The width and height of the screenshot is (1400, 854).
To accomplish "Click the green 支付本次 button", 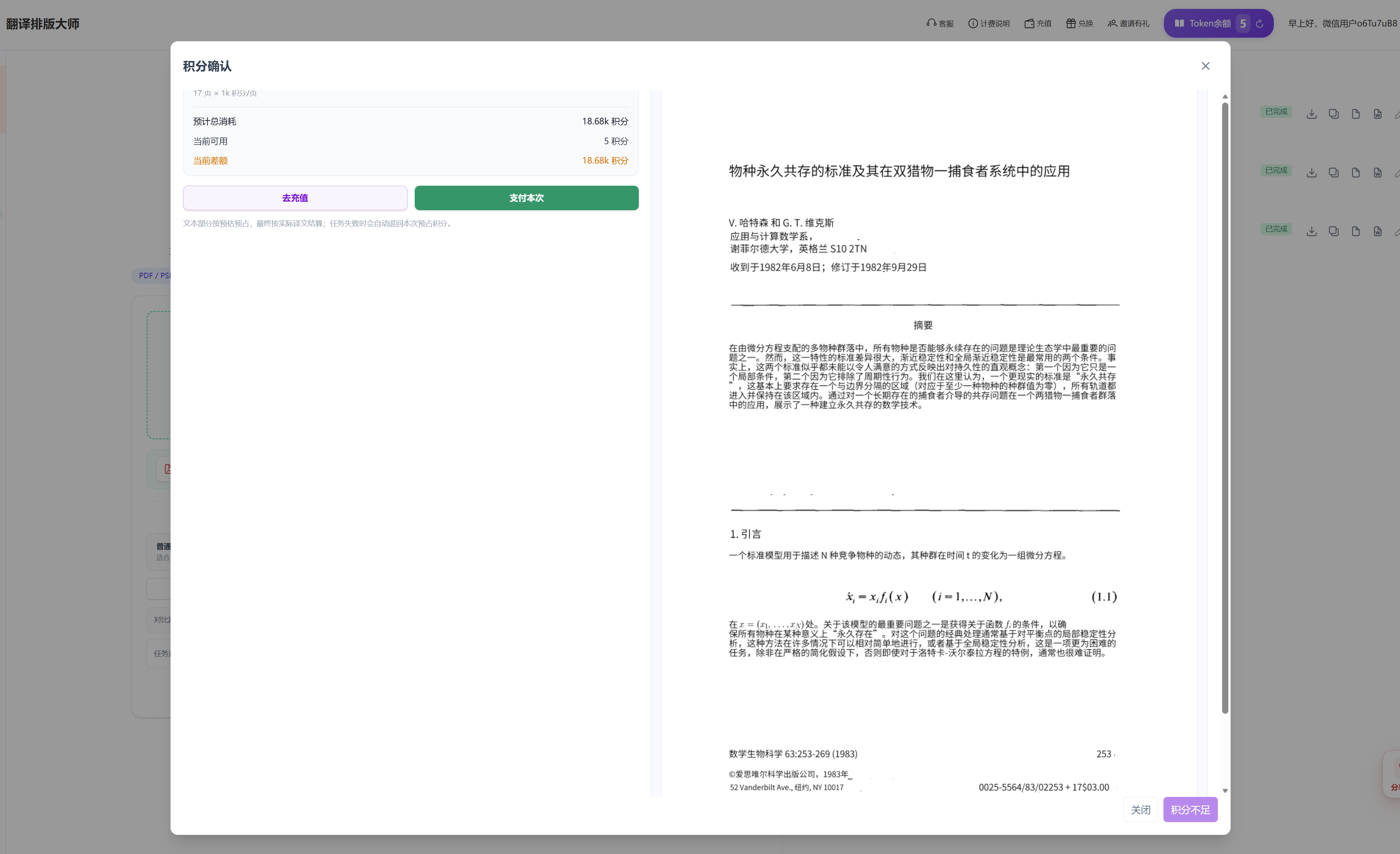I will coord(526,198).
